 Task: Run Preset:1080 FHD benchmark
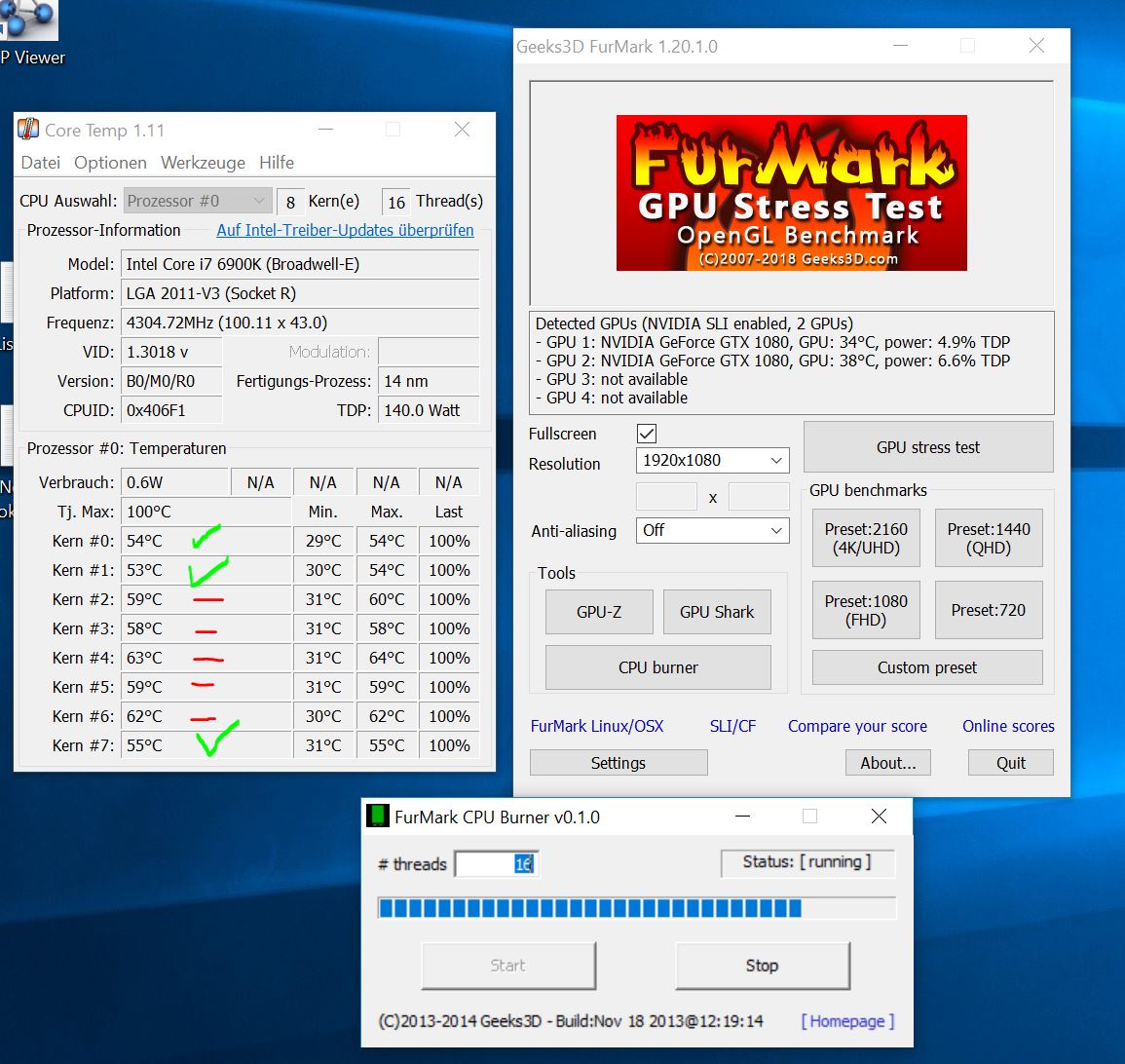[865, 611]
